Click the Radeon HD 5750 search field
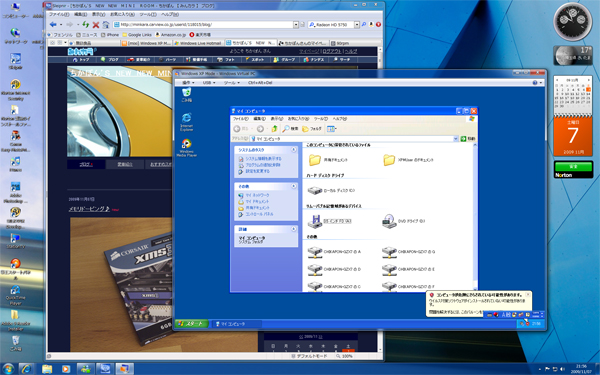This screenshot has height=375, width=600. tap(334, 24)
